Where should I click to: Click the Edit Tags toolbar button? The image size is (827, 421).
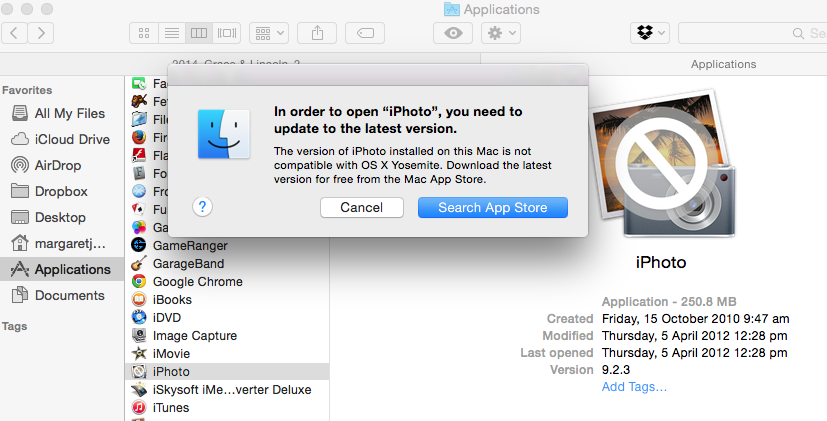pyautogui.click(x=365, y=33)
